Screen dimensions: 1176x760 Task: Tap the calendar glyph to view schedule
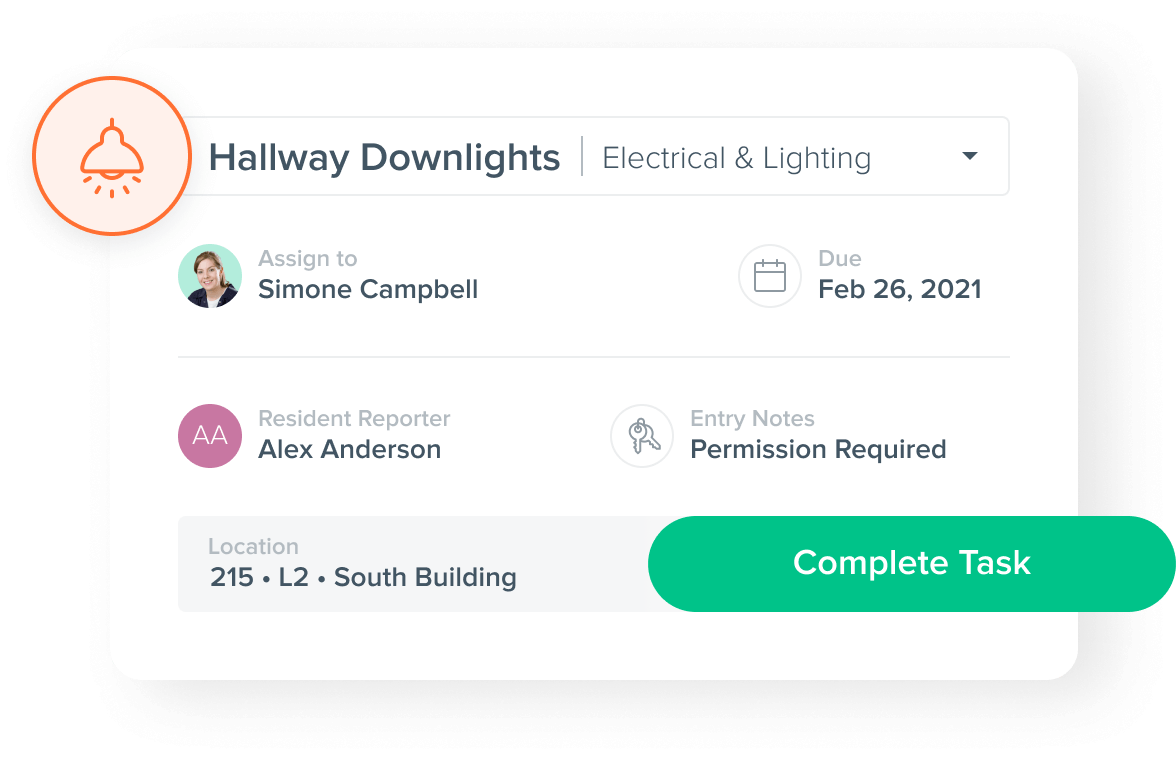click(x=769, y=276)
